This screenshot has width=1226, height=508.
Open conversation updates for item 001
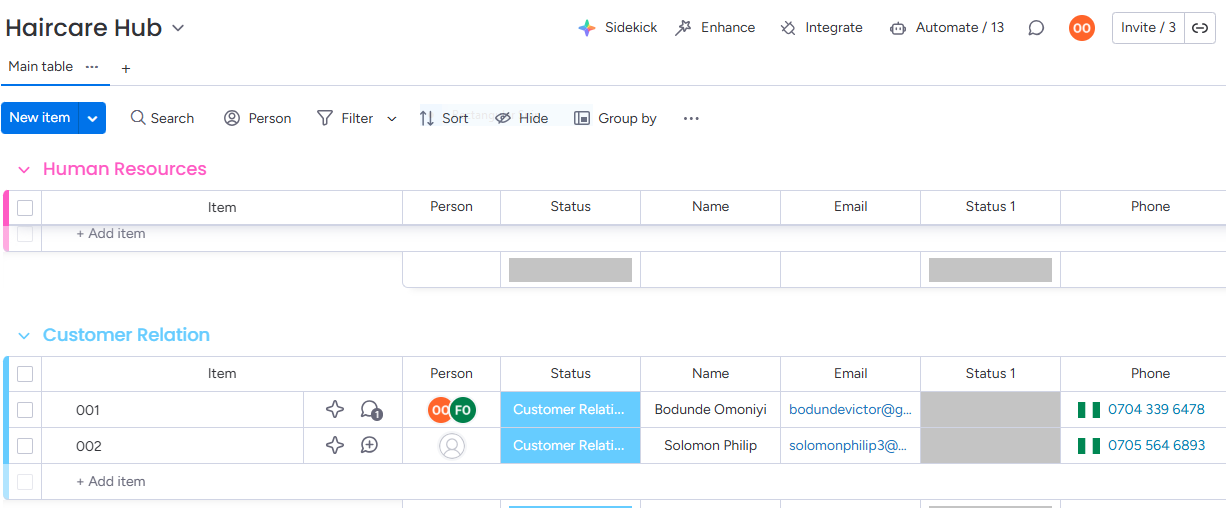(370, 410)
